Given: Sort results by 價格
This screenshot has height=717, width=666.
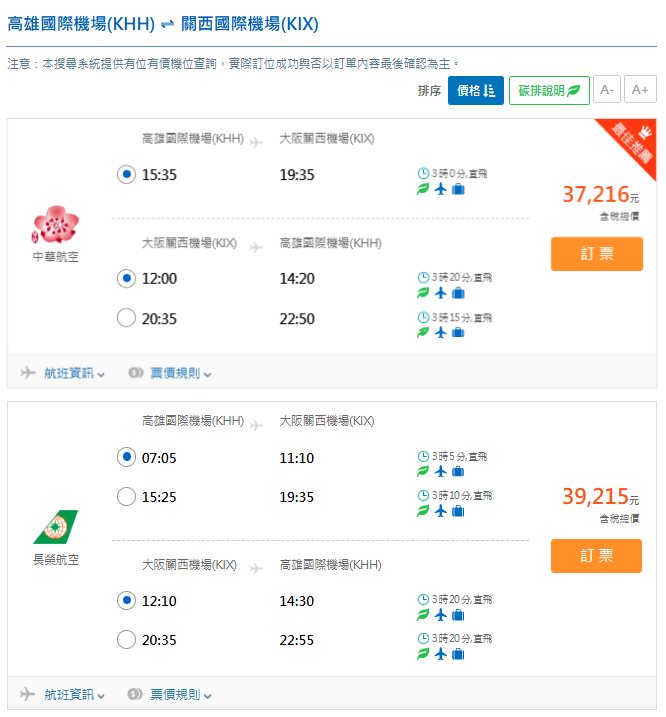Looking at the screenshot, I should pyautogui.click(x=475, y=91).
